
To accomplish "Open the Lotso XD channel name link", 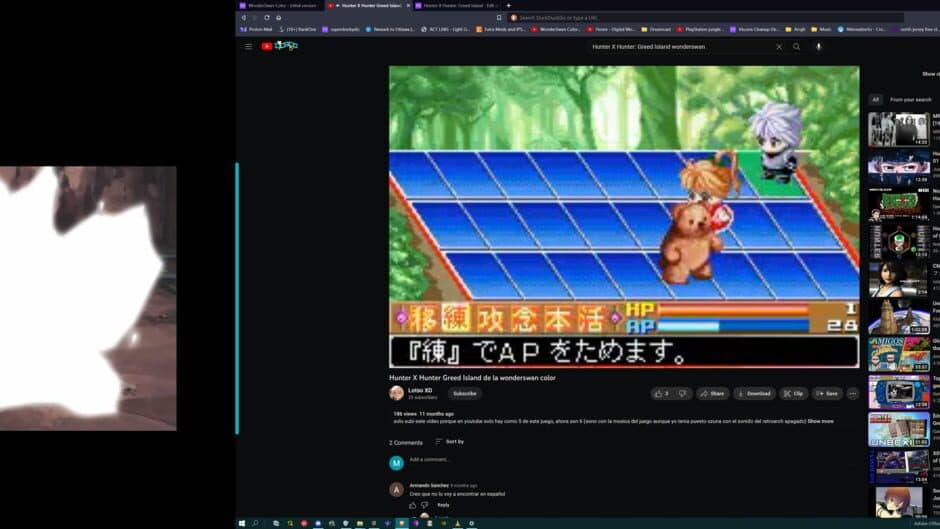I will 420,390.
